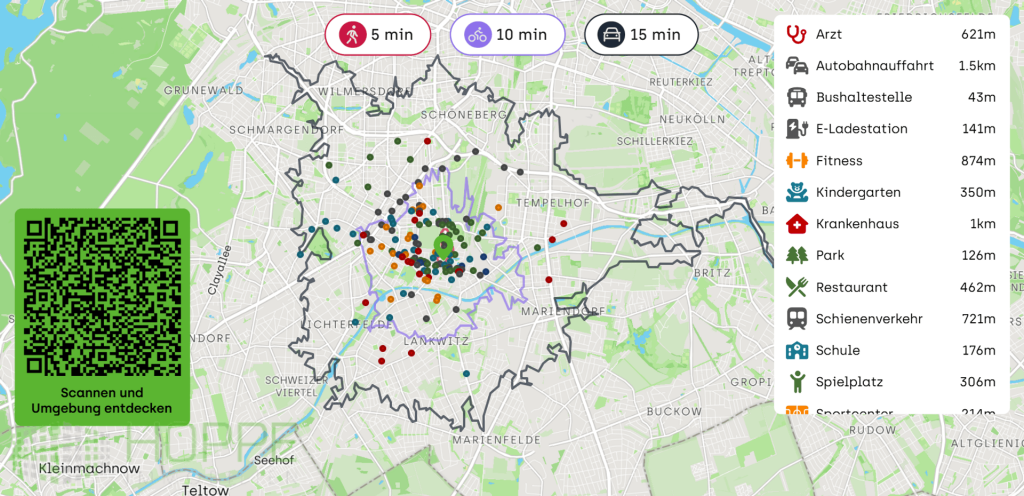This screenshot has width=1024, height=496.
Task: Select the Spielplatz entry in the list
Action: 891,382
